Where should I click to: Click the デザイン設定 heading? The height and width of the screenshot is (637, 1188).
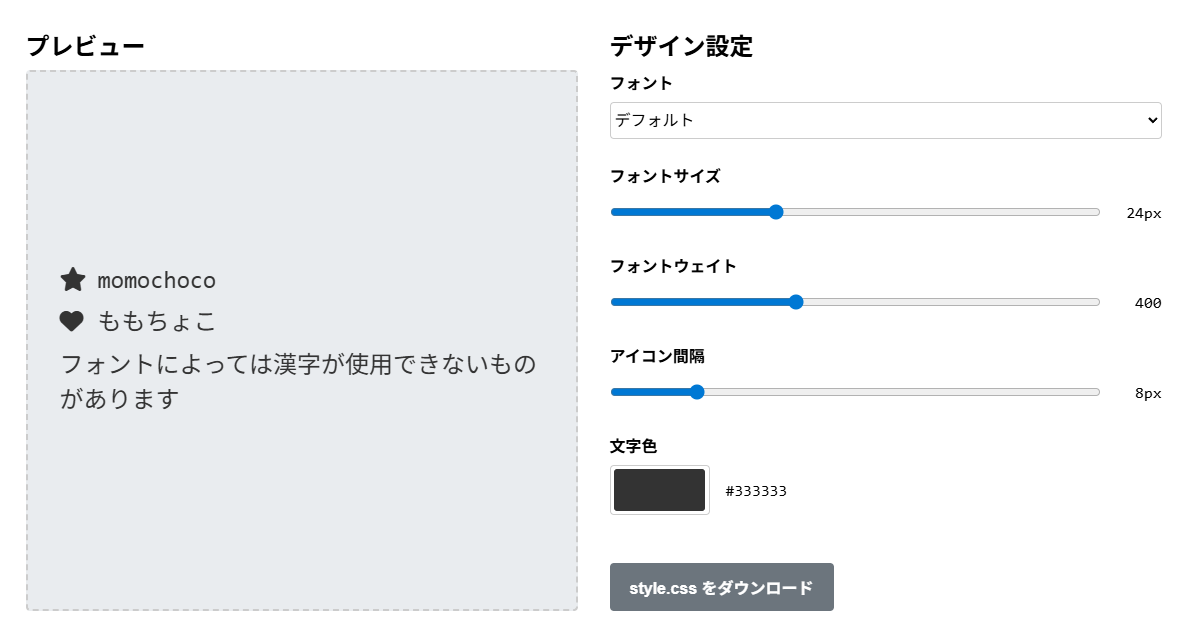click(681, 46)
